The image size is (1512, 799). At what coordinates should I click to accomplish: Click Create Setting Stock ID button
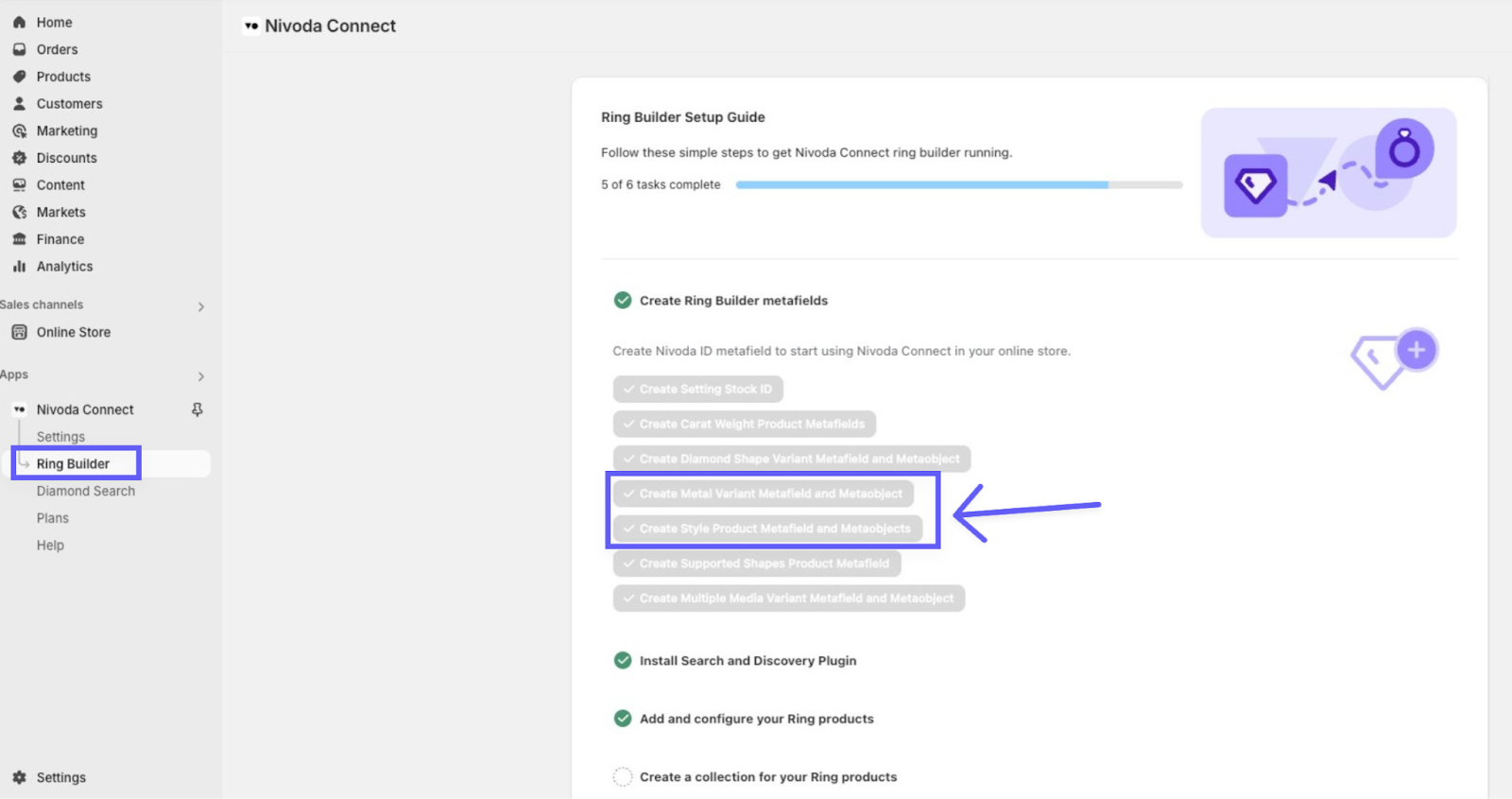[697, 389]
